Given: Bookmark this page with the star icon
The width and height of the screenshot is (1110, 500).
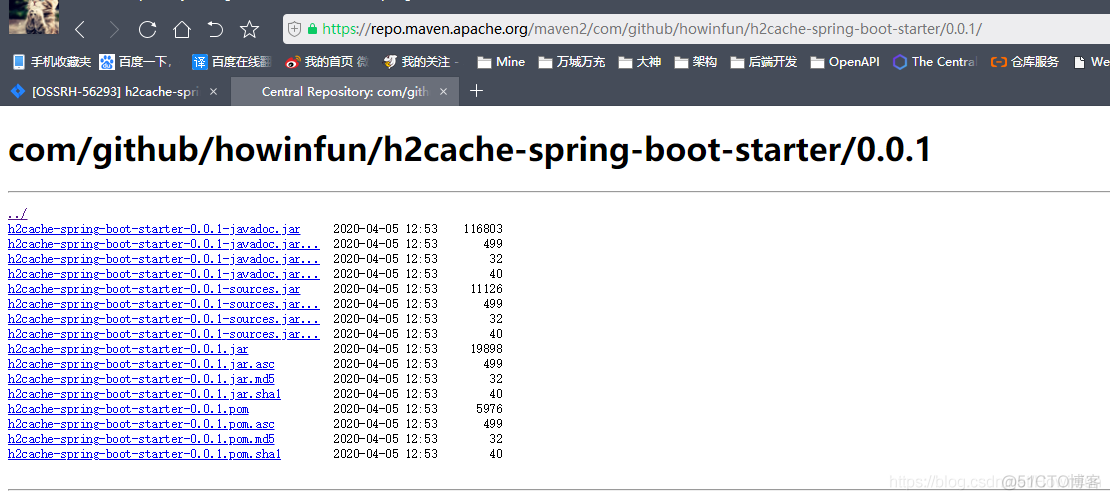Looking at the screenshot, I should pos(249,29).
